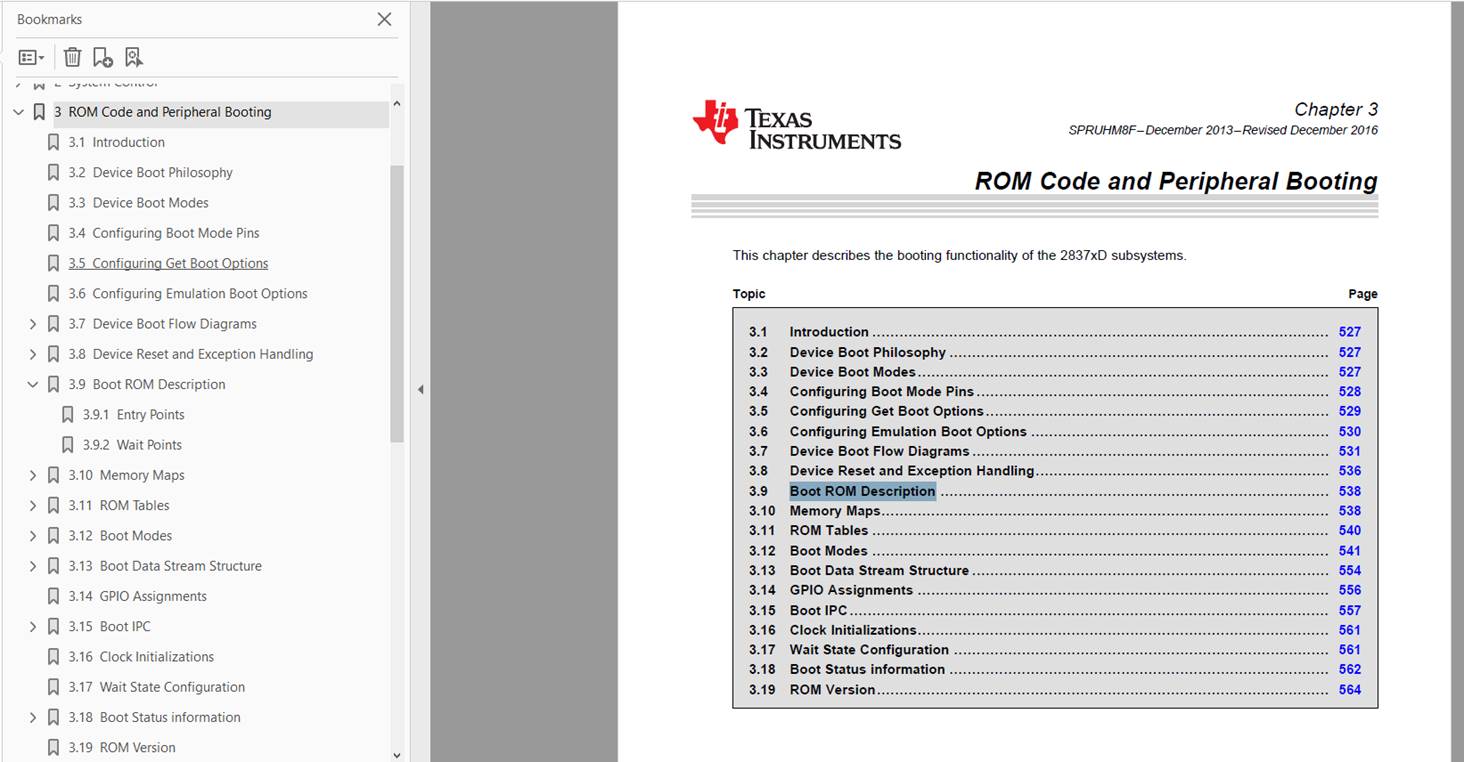Expand 3.13 Boot Data Stream Structure bookmark
This screenshot has height=762, width=1464.
click(32, 566)
